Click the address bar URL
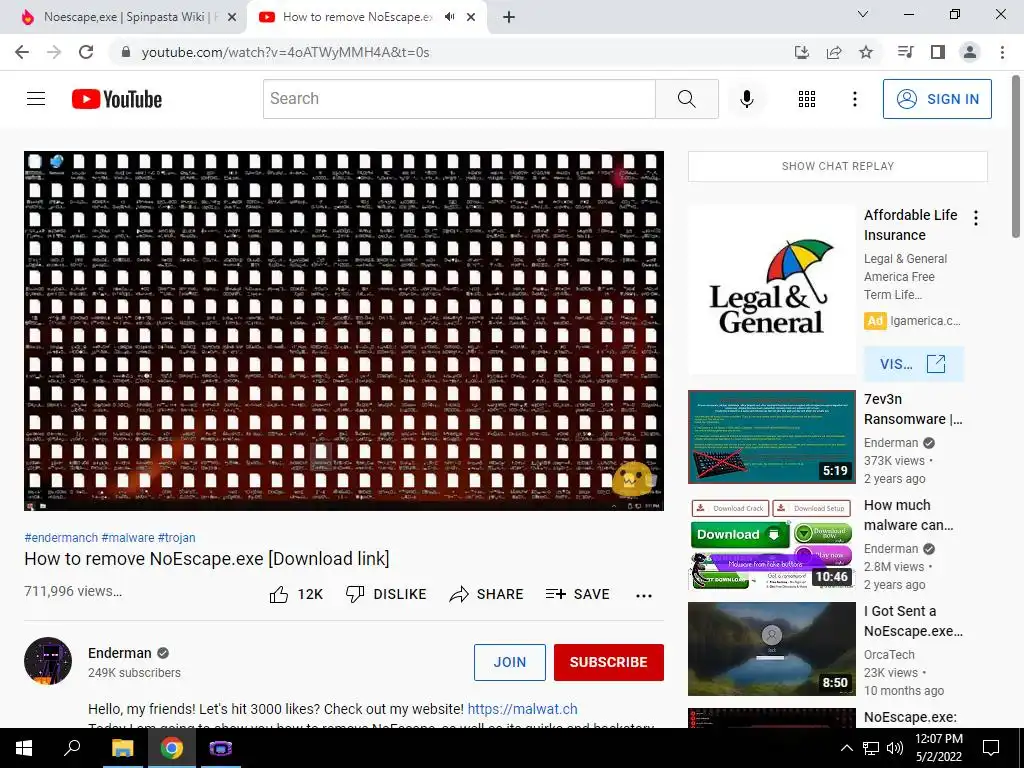The image size is (1024, 768). click(x=285, y=52)
